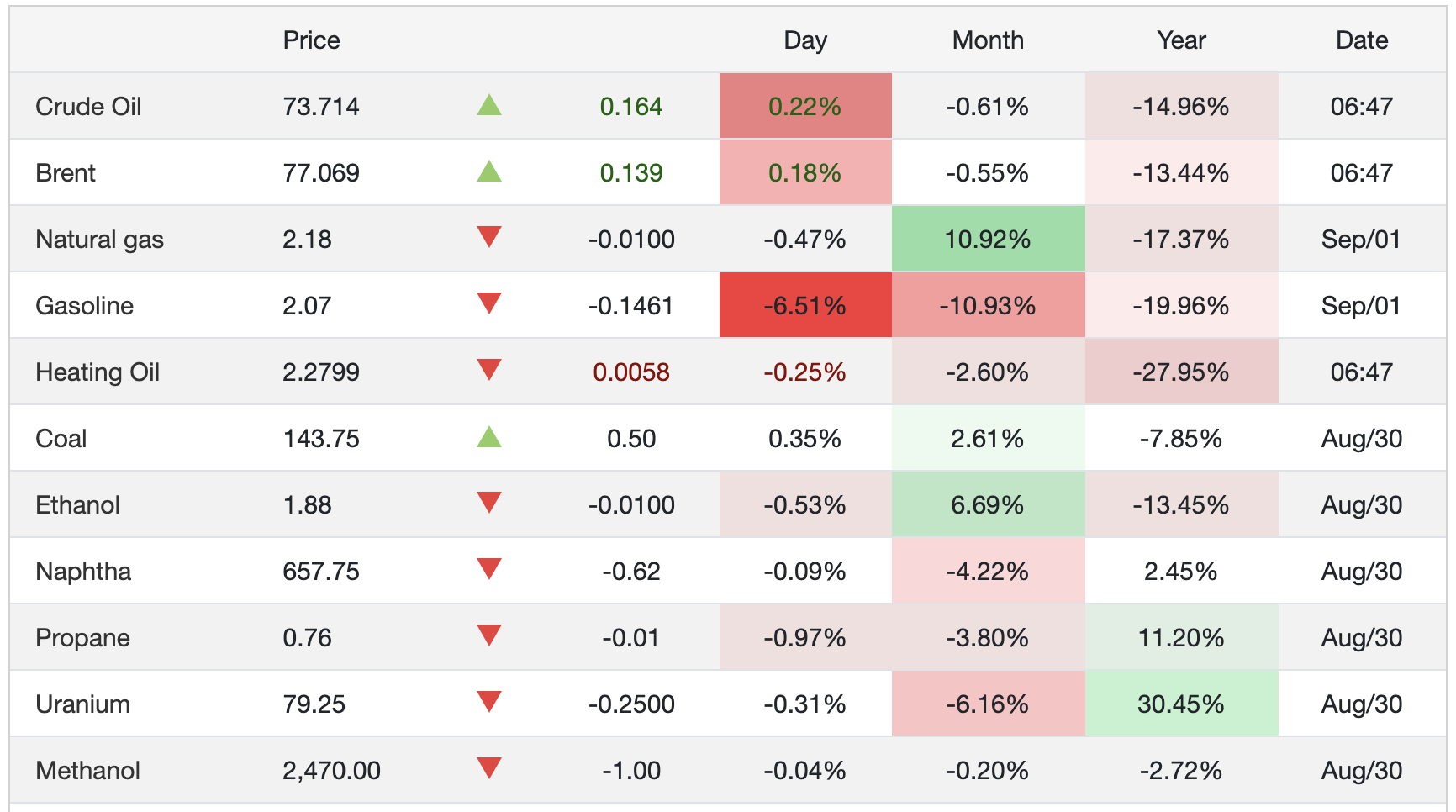This screenshot has height=812, width=1456.
Task: Click Gasoline change value -0.1461
Action: (631, 306)
